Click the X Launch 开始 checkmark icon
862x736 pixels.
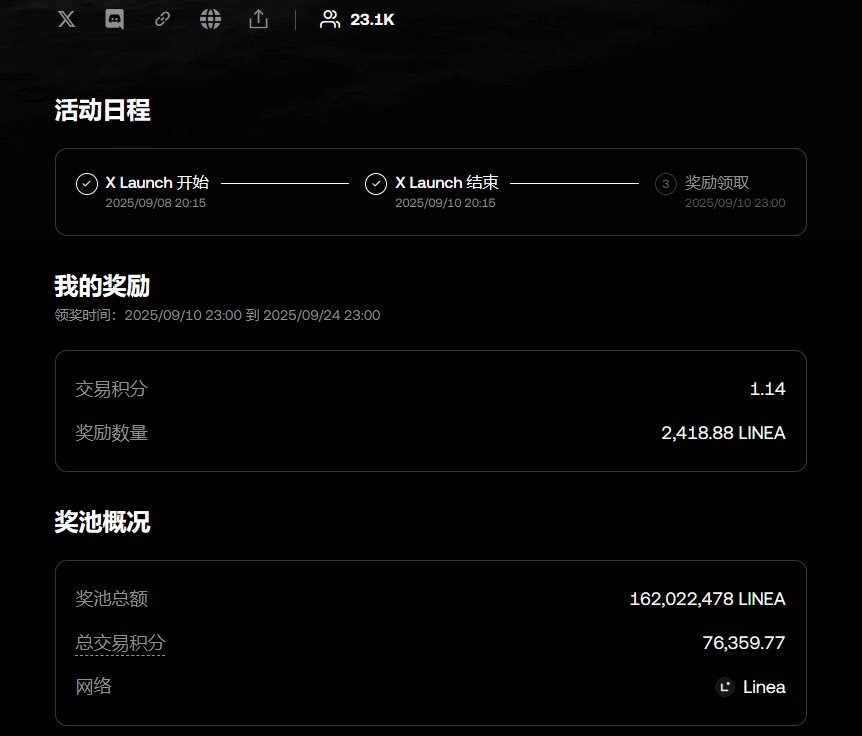pos(87,184)
